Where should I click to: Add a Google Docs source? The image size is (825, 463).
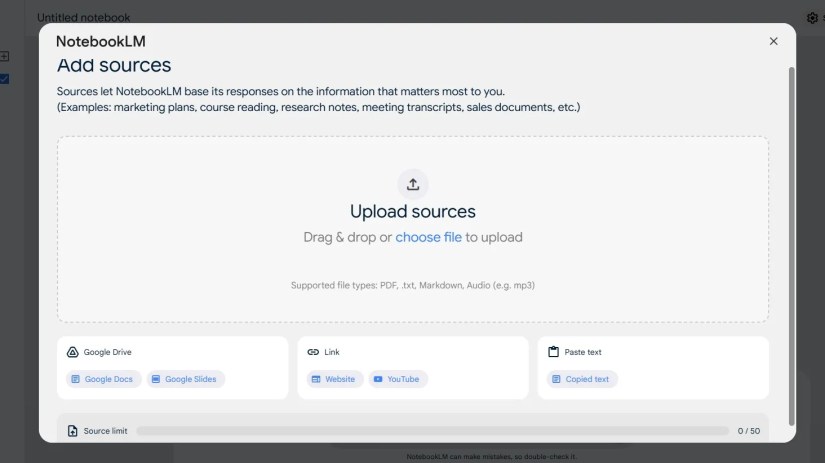tap(103, 379)
